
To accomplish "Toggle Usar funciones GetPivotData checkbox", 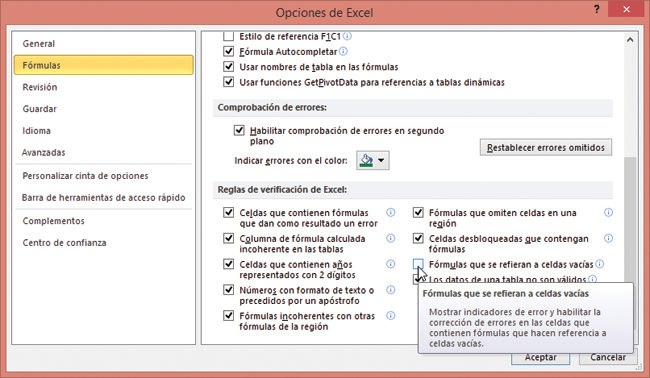I will tap(228, 82).
